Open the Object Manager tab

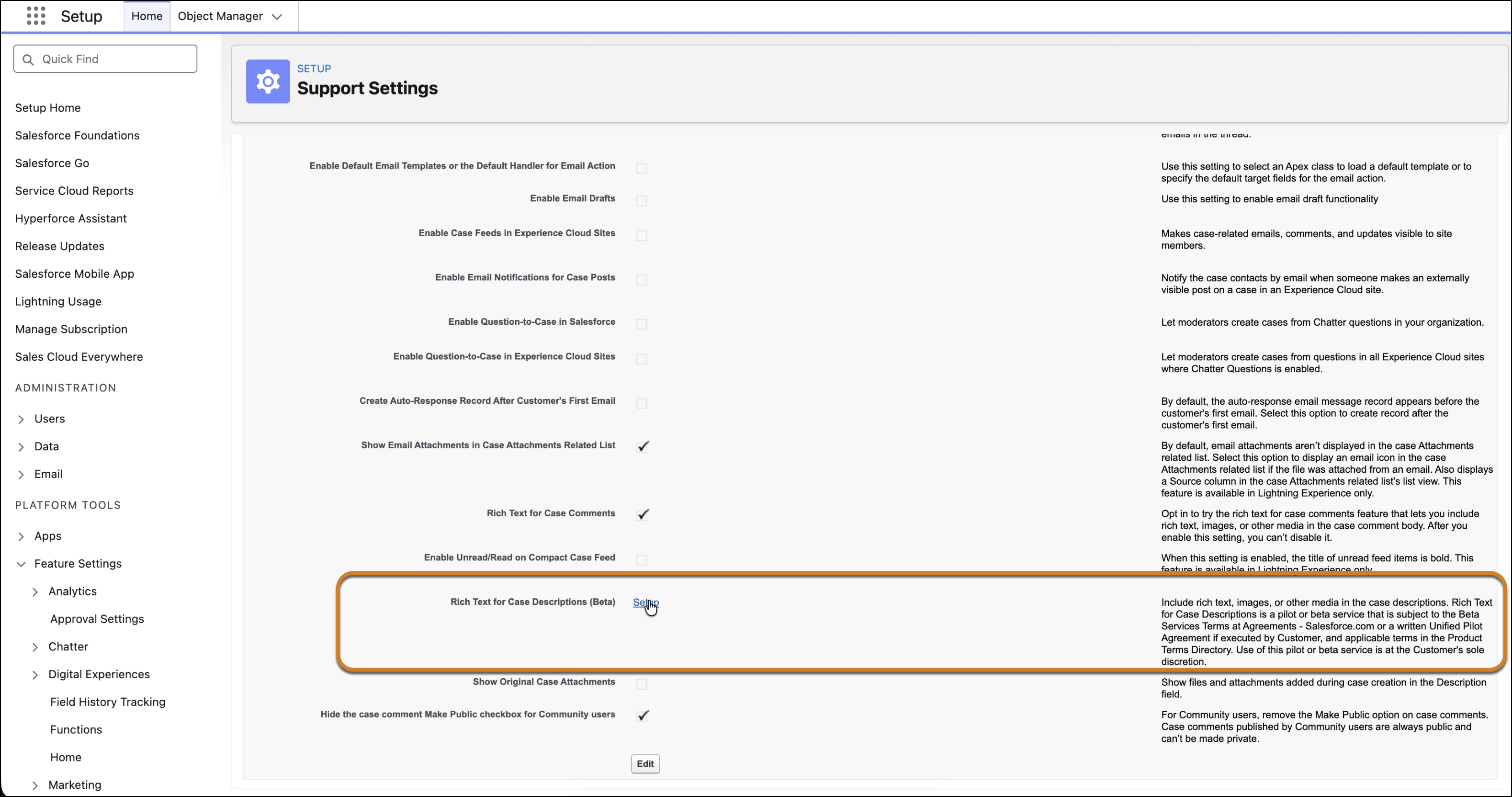coord(220,16)
